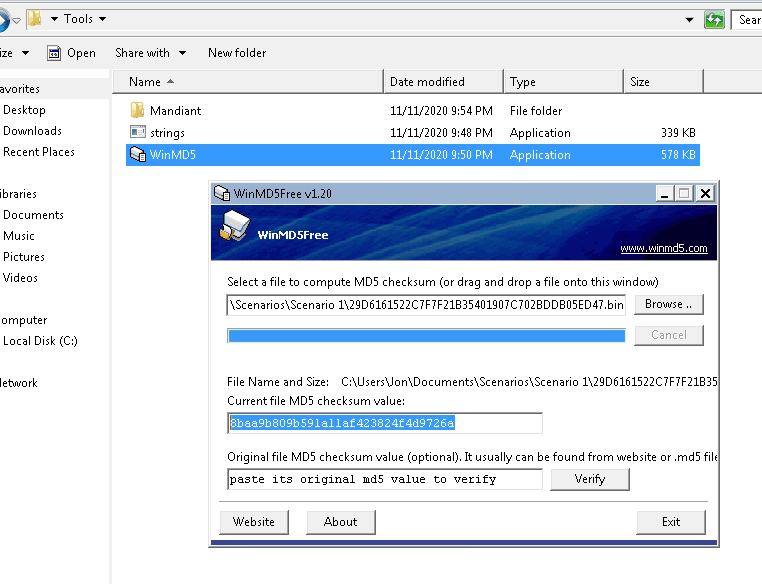Screen dimensions: 762x584
Task: Click the Browse button
Action: (x=669, y=304)
